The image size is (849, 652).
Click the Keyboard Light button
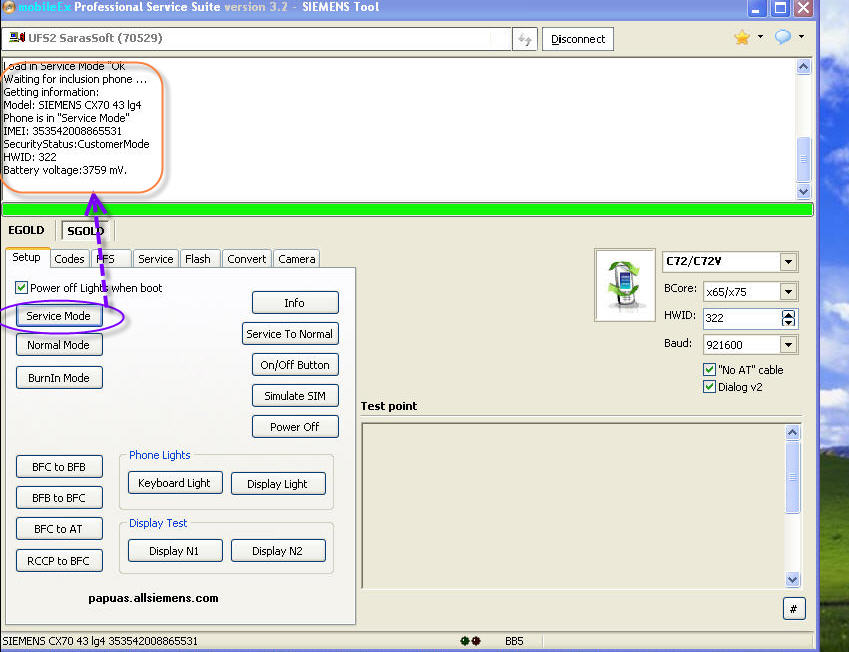[175, 483]
